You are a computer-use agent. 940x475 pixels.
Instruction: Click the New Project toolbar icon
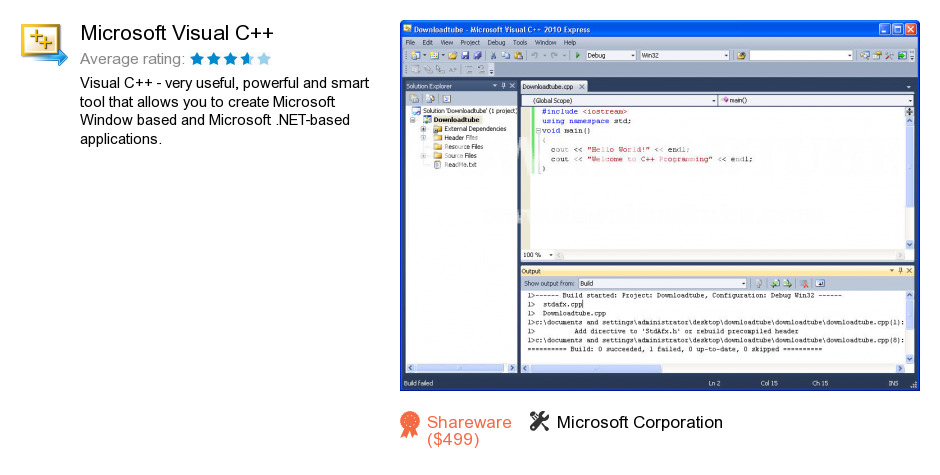pyautogui.click(x=415, y=55)
